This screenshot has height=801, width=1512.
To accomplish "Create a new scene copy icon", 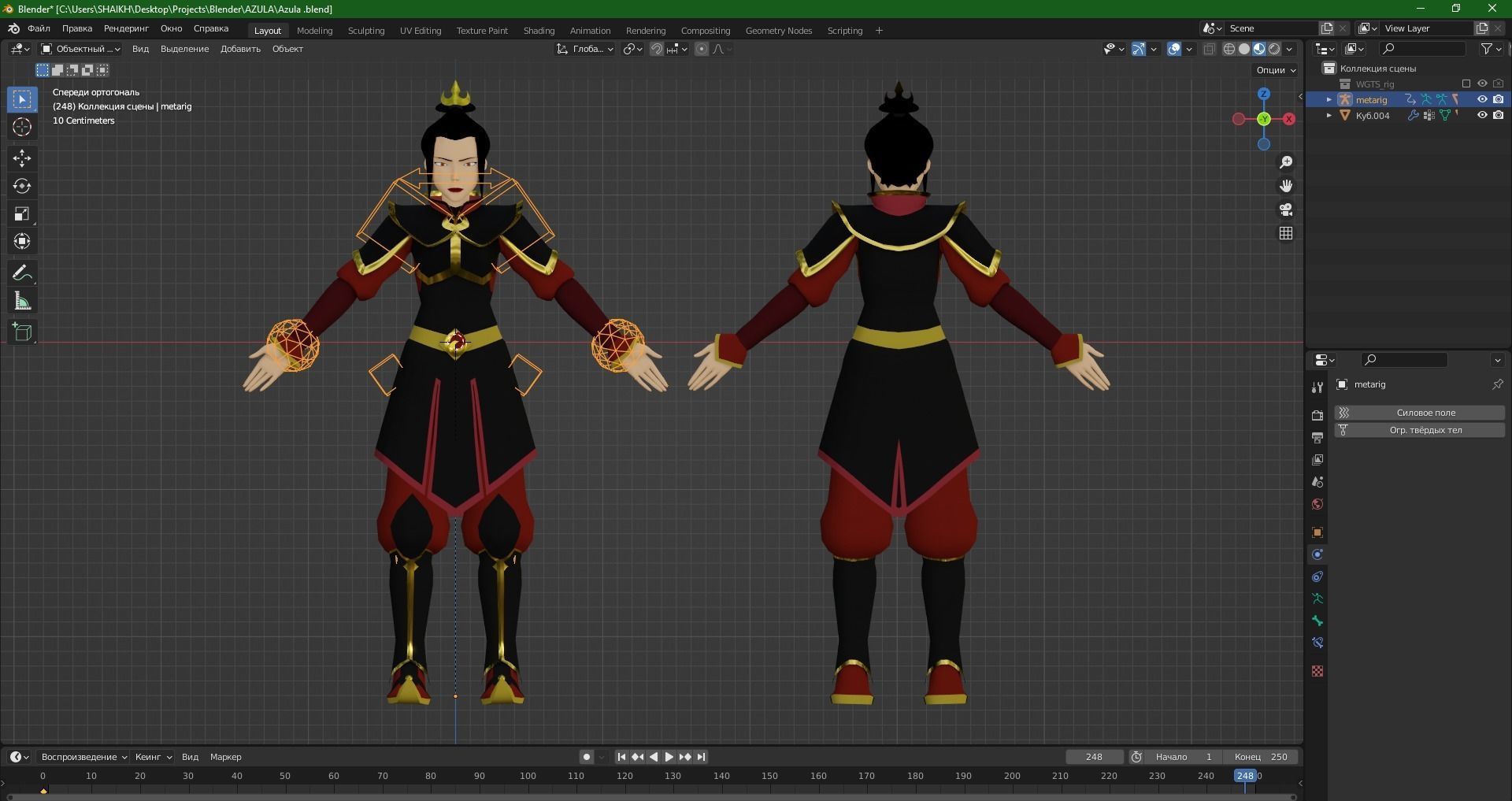I will (1327, 28).
